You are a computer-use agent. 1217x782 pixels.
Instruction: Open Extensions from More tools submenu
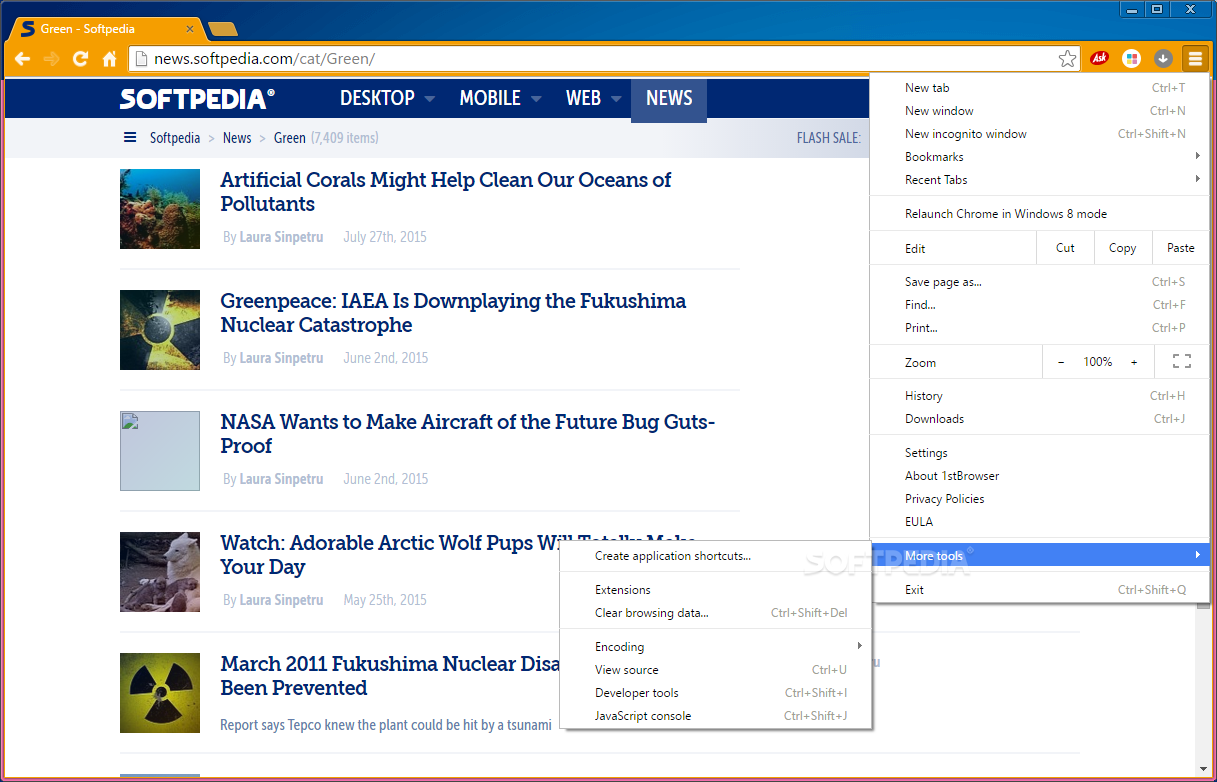tap(716, 590)
